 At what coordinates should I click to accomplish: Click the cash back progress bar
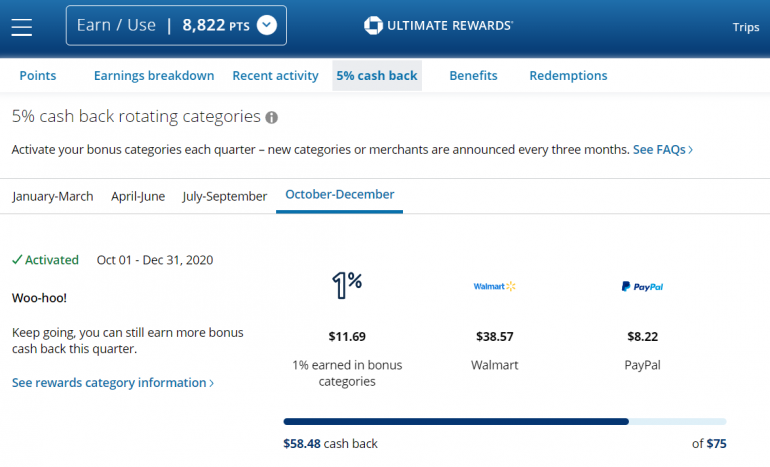click(505, 422)
